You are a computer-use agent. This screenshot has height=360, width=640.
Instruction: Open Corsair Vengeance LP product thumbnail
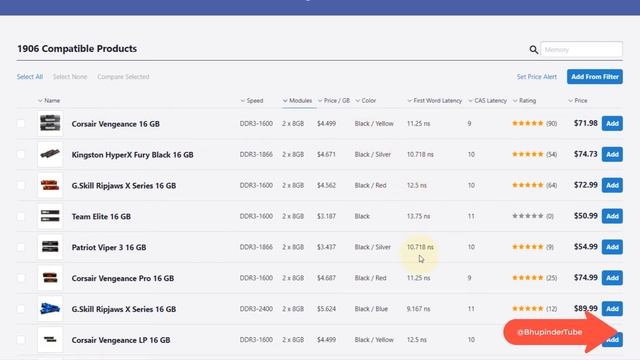point(50,340)
